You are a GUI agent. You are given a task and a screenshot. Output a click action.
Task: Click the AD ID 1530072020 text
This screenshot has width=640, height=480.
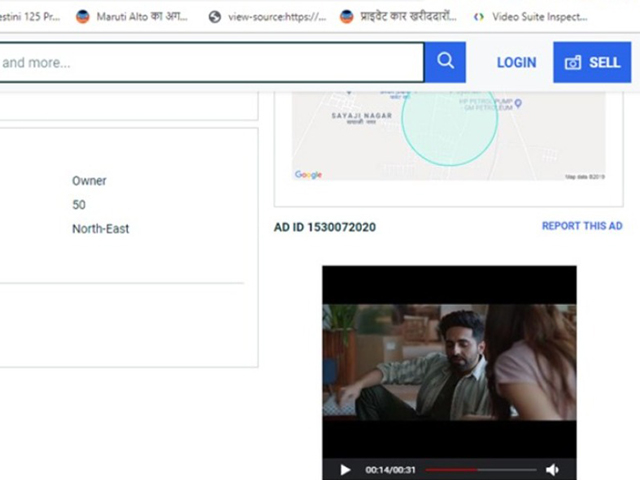[325, 227]
